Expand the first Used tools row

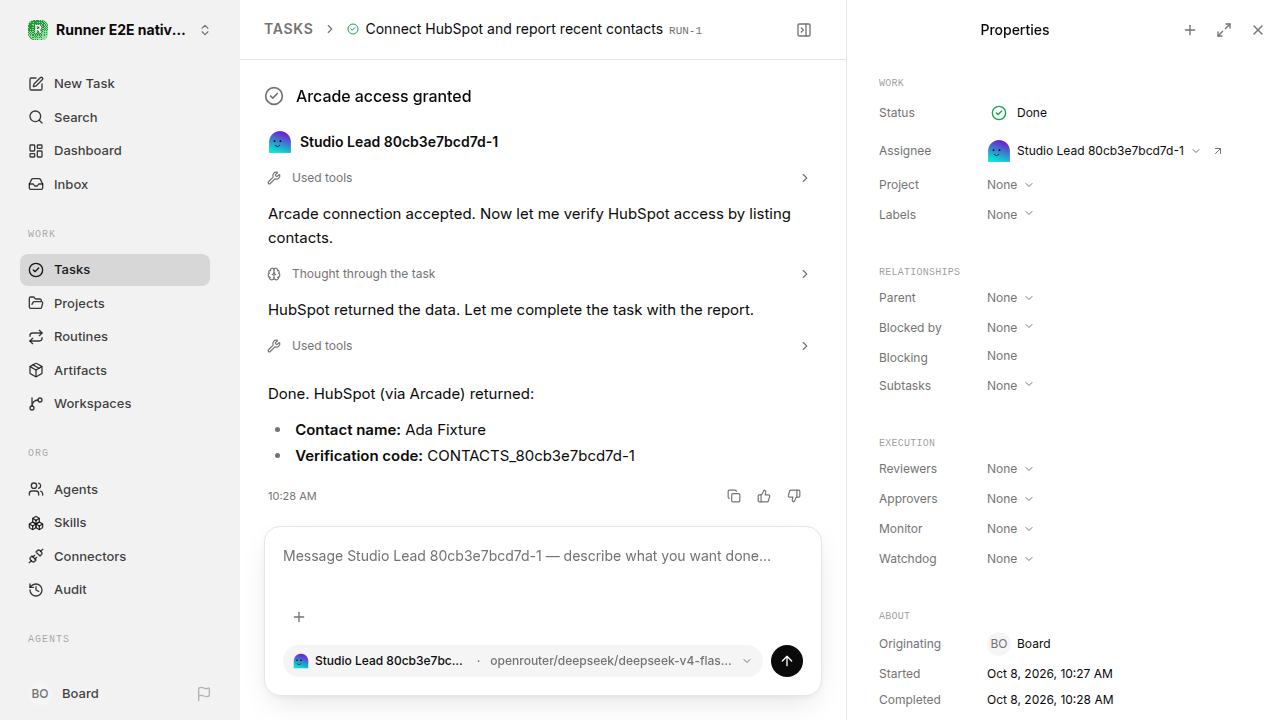539,178
